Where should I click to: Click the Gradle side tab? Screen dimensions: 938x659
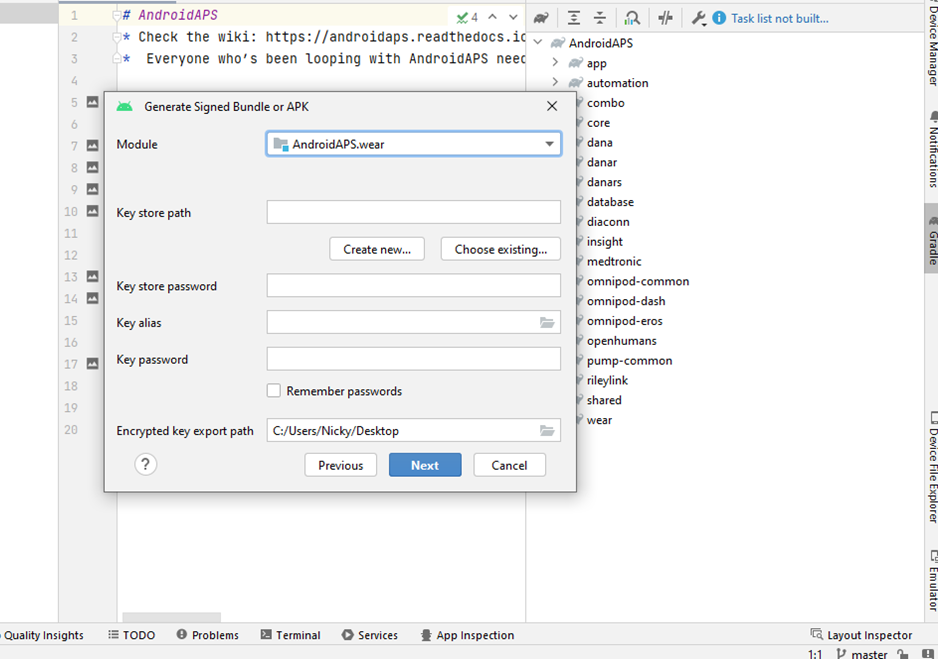pyautogui.click(x=932, y=239)
